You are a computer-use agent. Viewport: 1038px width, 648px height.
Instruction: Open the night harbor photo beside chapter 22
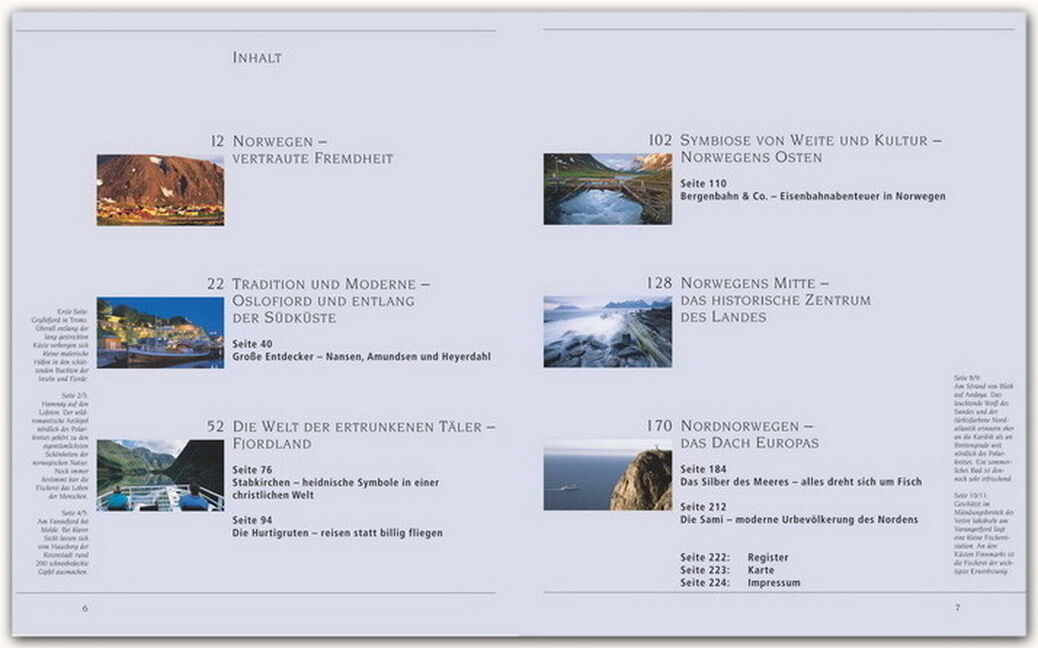(x=160, y=332)
